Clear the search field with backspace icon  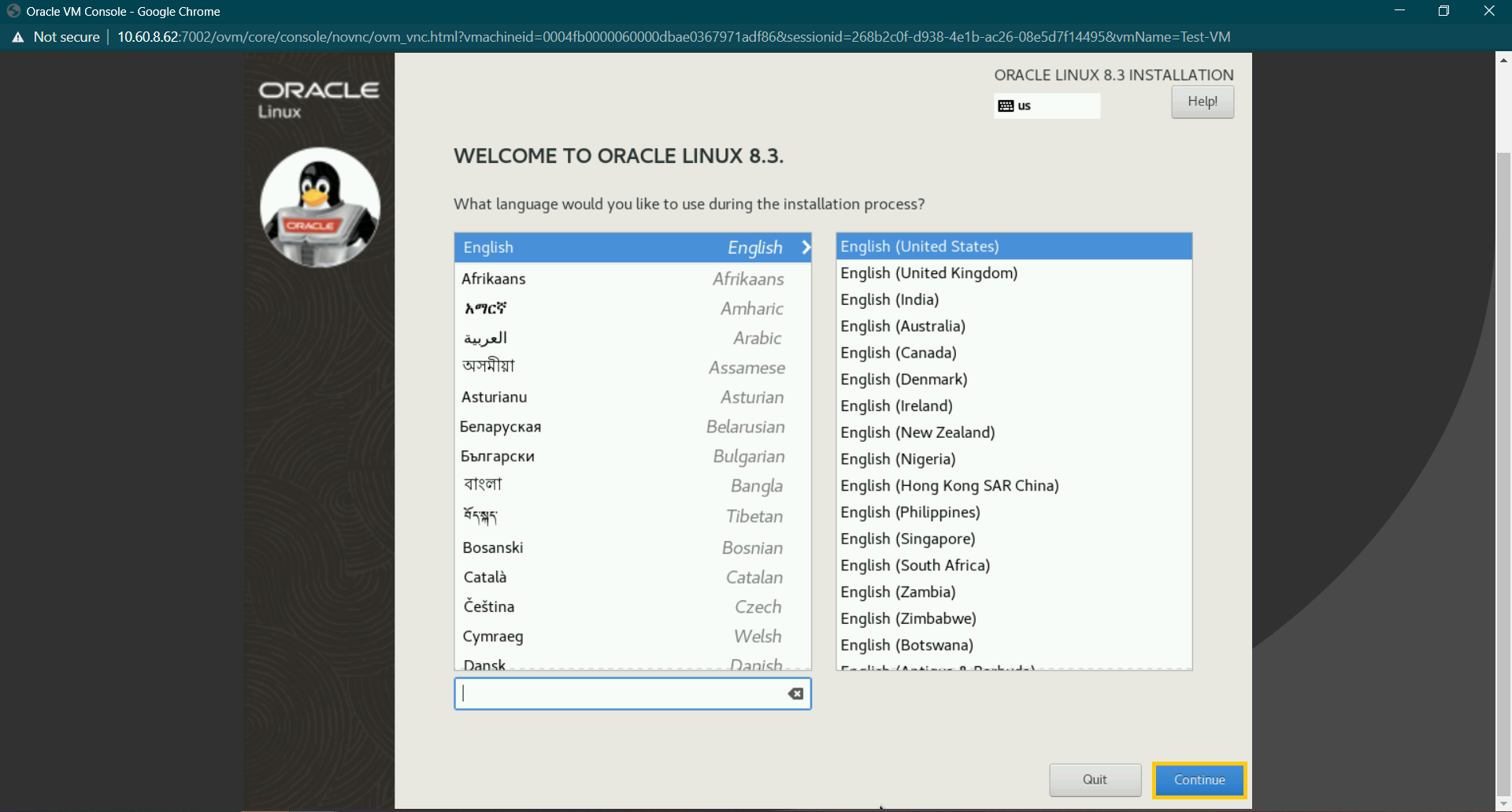click(x=796, y=693)
